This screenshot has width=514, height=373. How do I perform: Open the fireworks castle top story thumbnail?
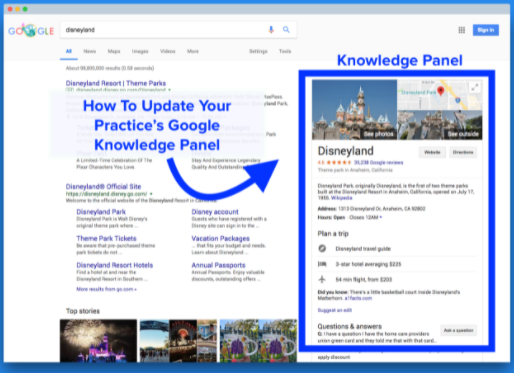(x=98, y=340)
